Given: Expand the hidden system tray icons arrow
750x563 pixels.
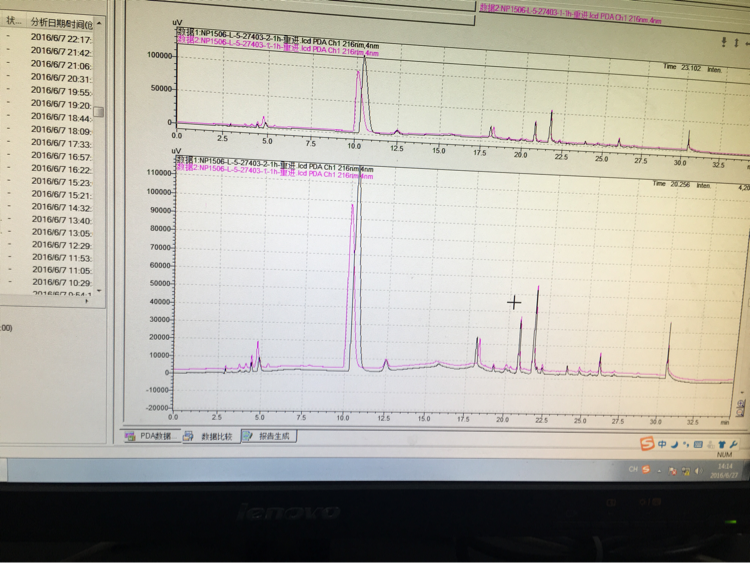Looking at the screenshot, I should click(659, 471).
